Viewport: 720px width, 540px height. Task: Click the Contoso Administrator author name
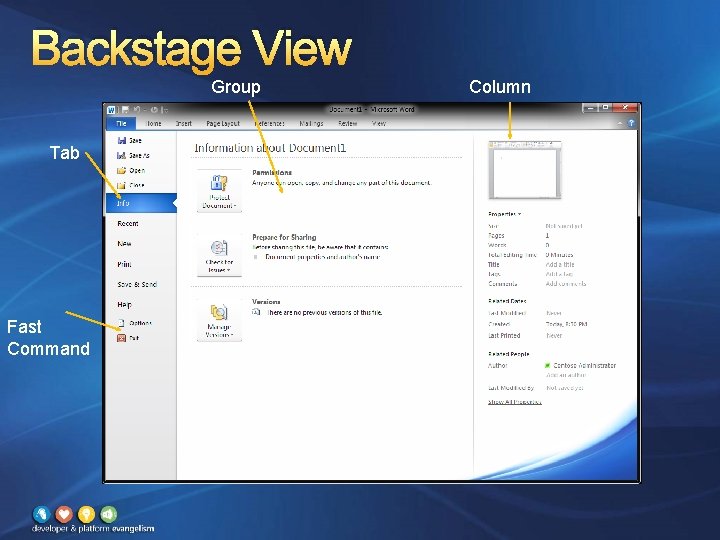[x=585, y=366]
